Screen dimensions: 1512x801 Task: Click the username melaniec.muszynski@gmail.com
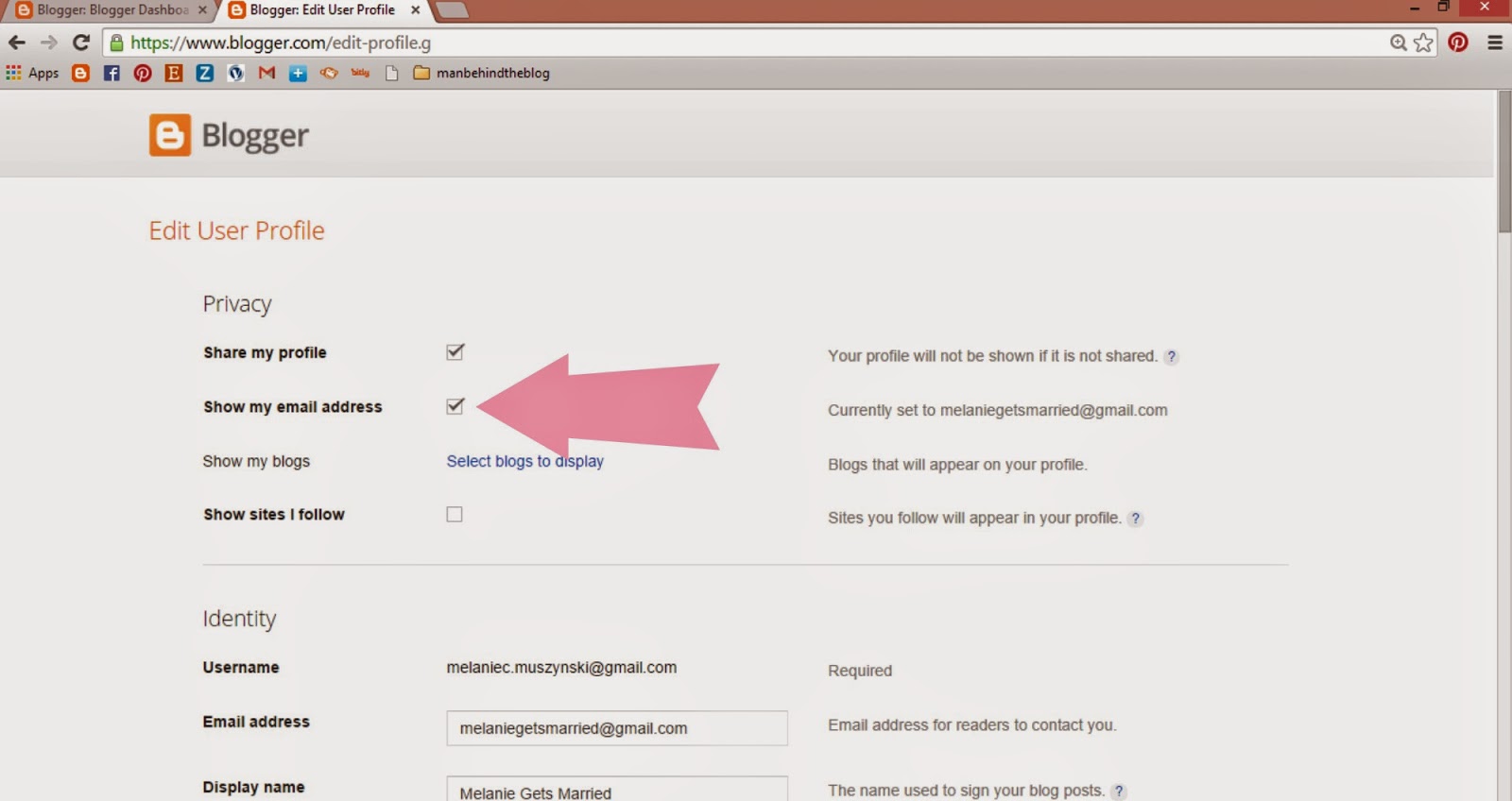click(561, 668)
